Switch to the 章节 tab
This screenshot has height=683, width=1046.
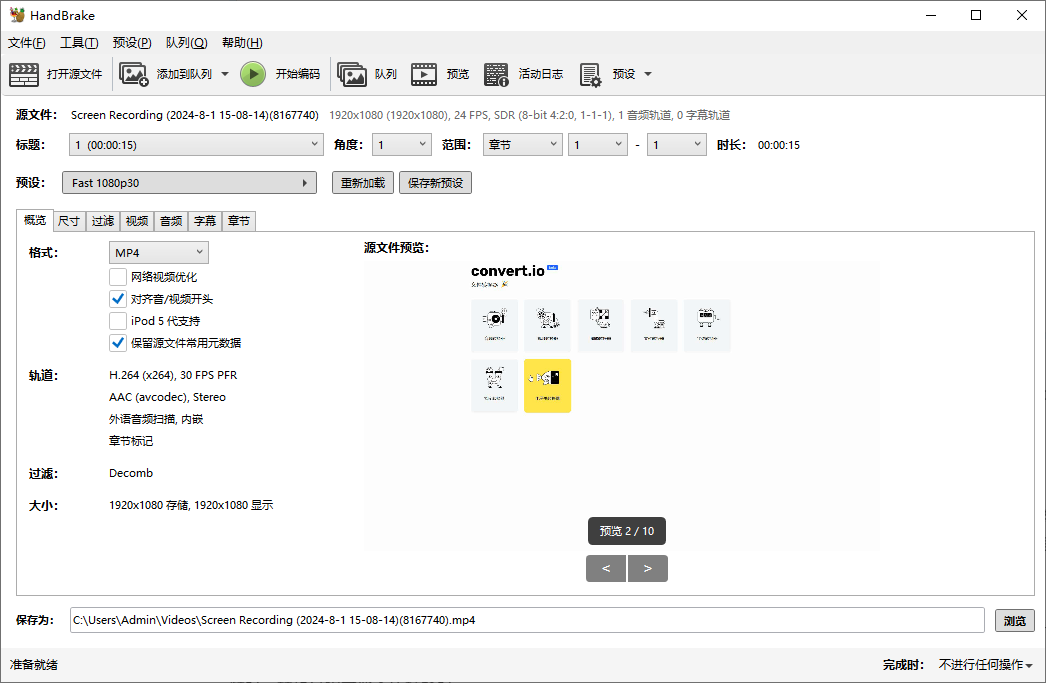point(239,221)
